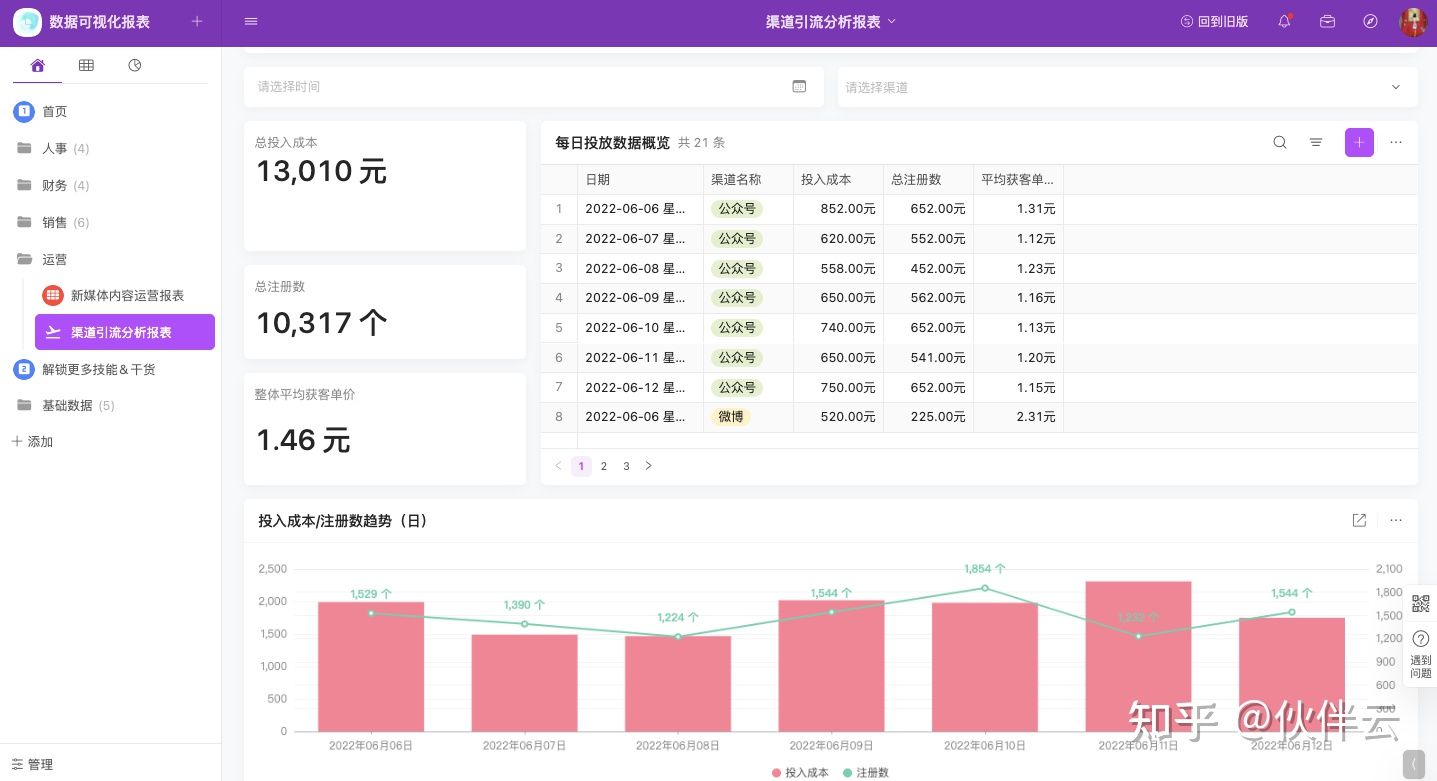
Task: Open the search icon in 每日投放数据概览
Action: pos(1280,143)
